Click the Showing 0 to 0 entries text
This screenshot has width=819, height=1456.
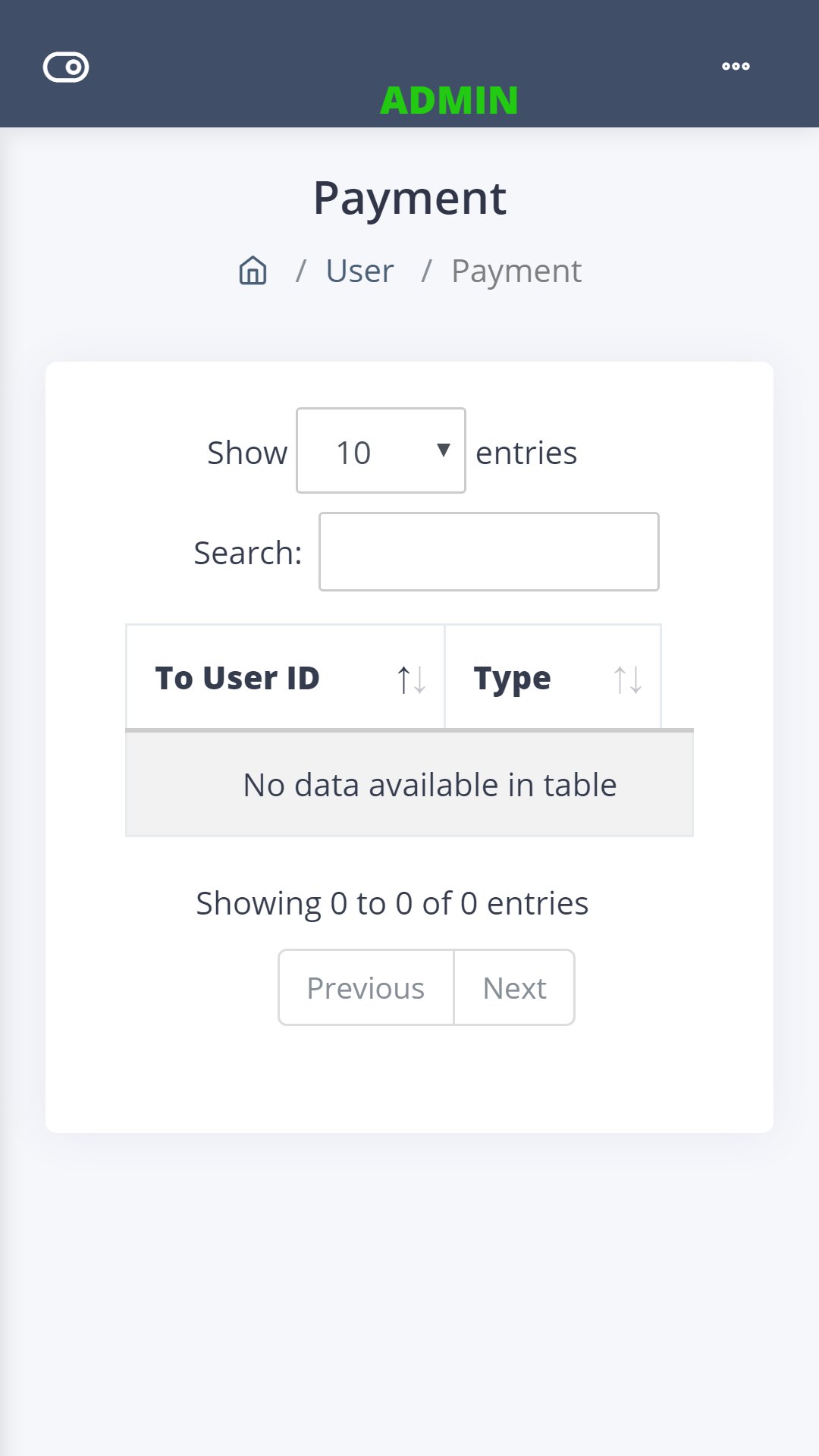tap(392, 903)
